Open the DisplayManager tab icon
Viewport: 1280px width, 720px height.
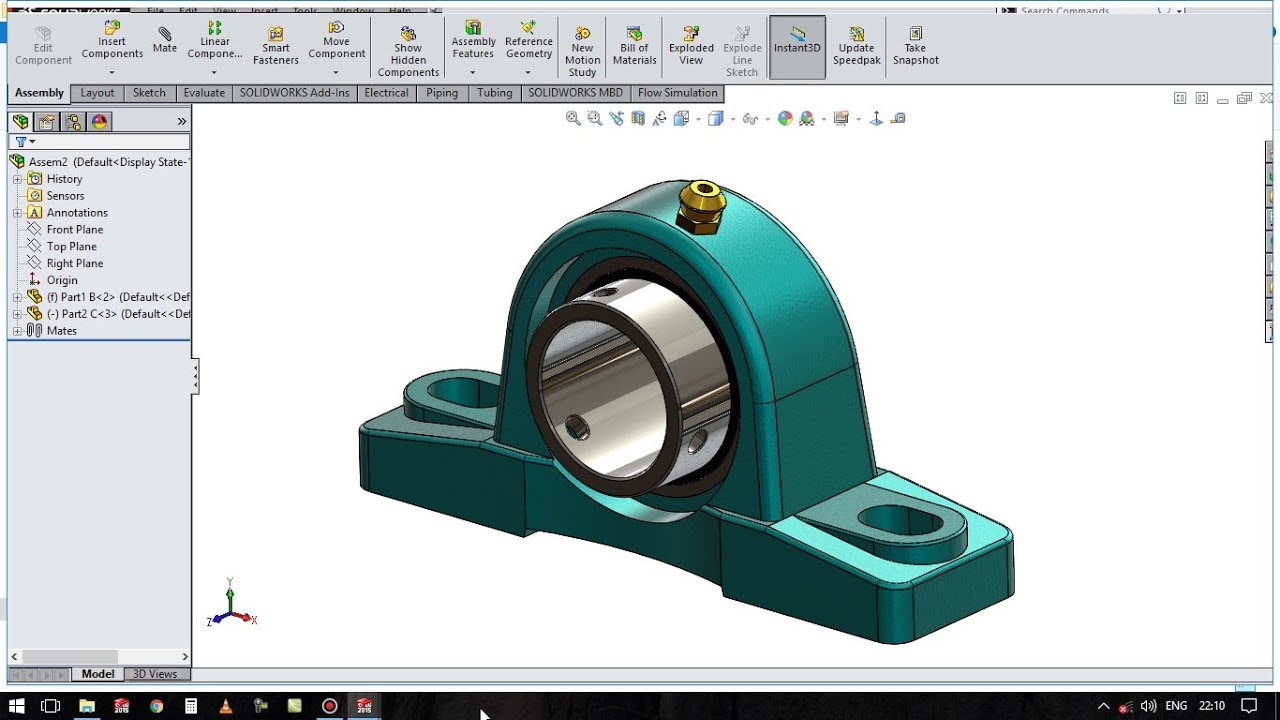pyautogui.click(x=98, y=122)
